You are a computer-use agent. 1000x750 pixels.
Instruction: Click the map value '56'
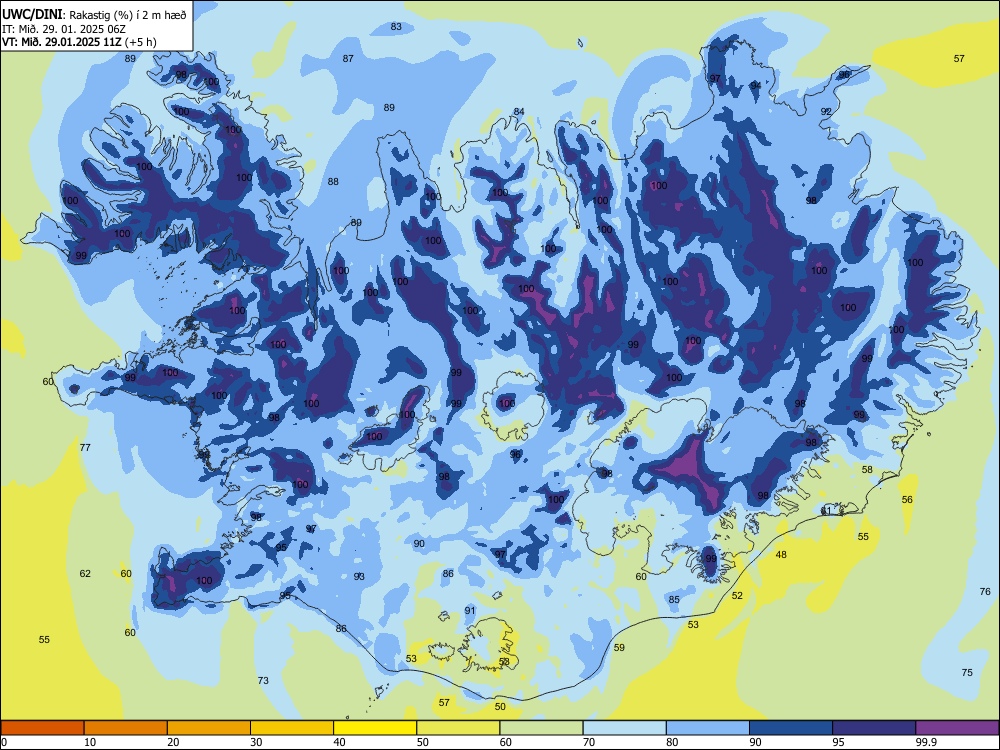coord(907,500)
